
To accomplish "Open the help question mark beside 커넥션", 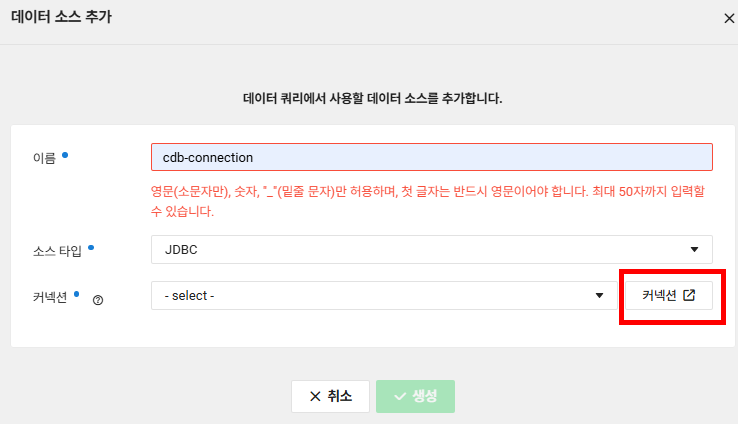I will coord(98,300).
